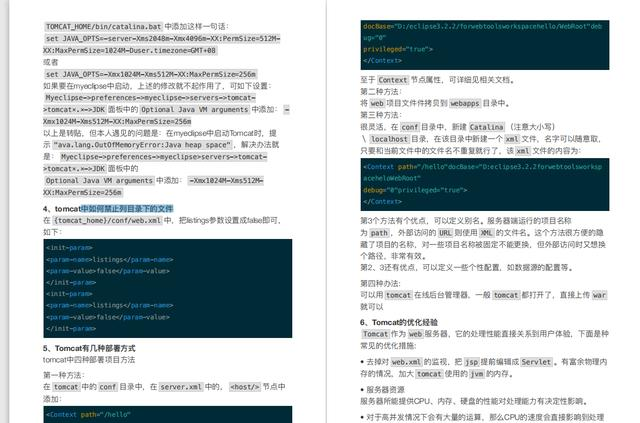
Task: Click the word 或者 on left page
Action: 51,62
